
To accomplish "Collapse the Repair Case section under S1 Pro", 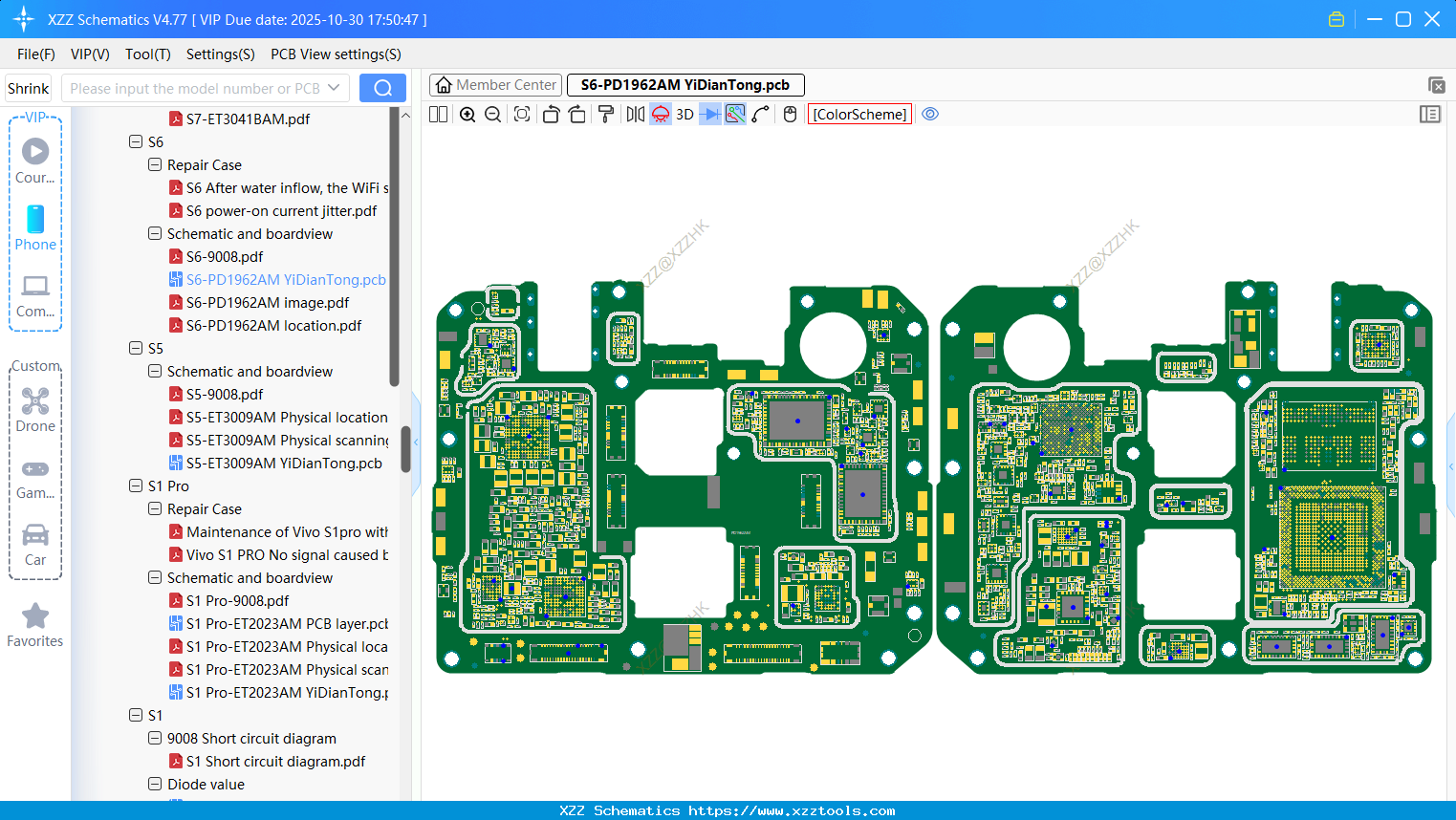I will pyautogui.click(x=154, y=508).
